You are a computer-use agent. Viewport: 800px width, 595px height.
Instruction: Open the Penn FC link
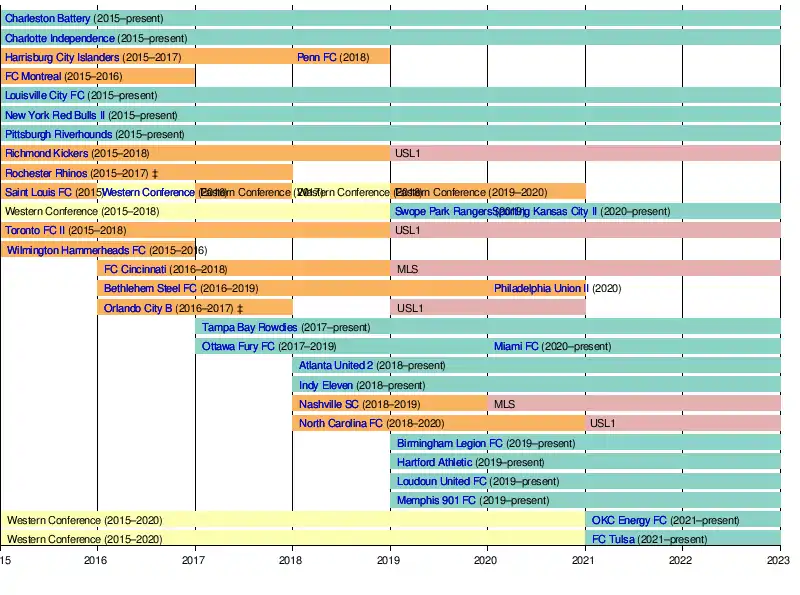click(x=316, y=57)
